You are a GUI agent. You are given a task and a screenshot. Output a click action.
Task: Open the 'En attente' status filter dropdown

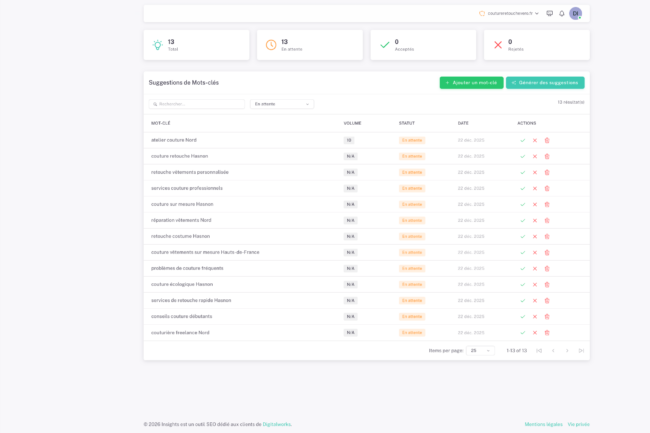pyautogui.click(x=281, y=104)
